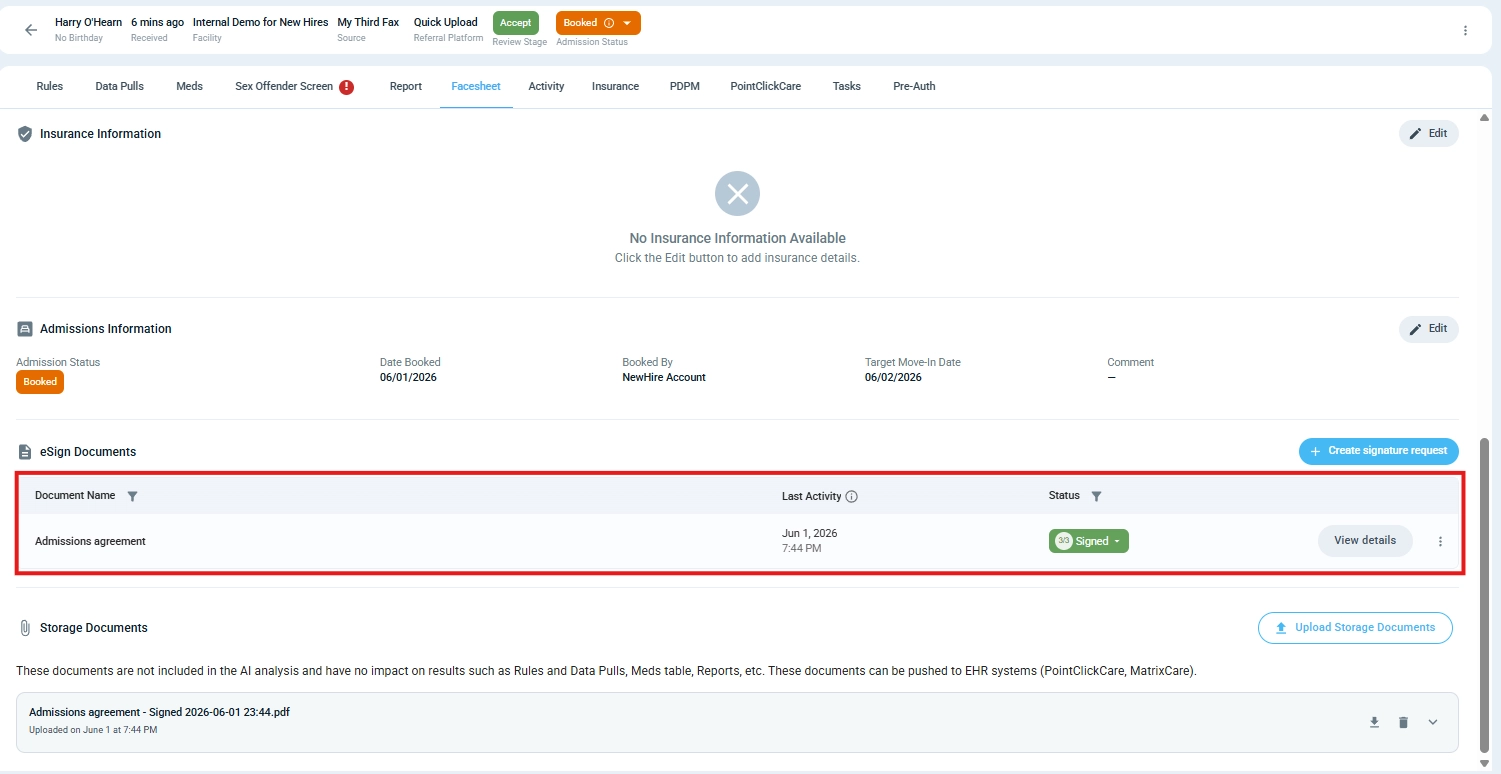Viewport: 1501px width, 774px height.
Task: Click the scrollbar down arrow
Action: 1484,763
